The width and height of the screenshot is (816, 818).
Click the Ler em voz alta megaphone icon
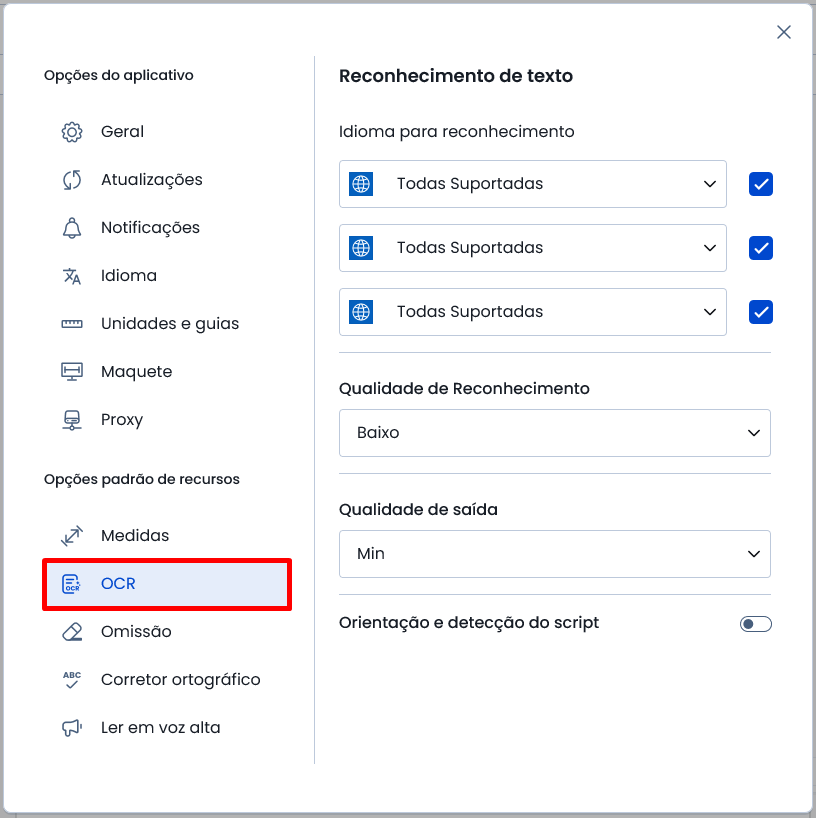72,728
